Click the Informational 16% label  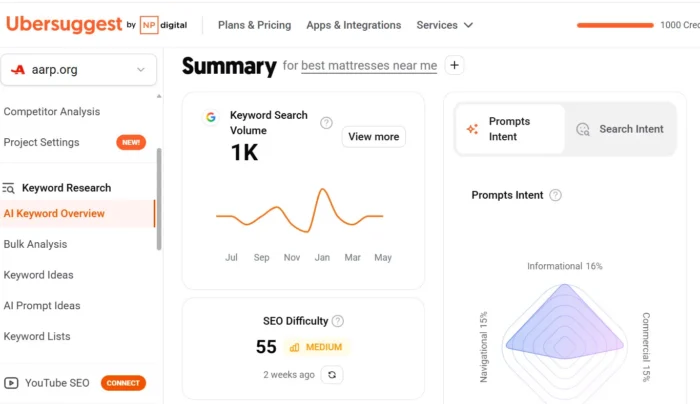pos(565,266)
